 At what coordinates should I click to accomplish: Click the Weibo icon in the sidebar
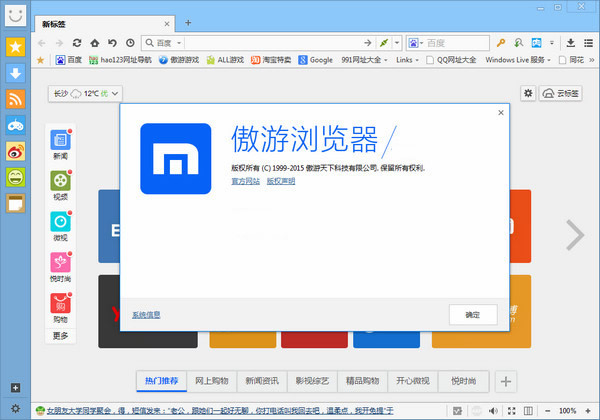[15, 151]
